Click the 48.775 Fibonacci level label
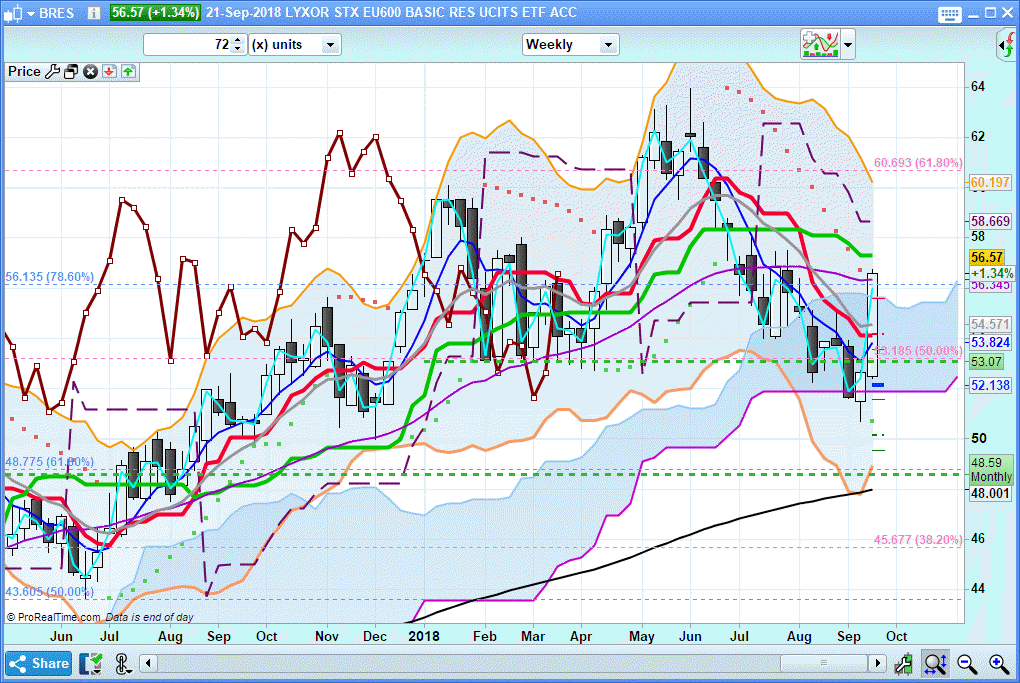The width and height of the screenshot is (1020, 683). point(49,462)
